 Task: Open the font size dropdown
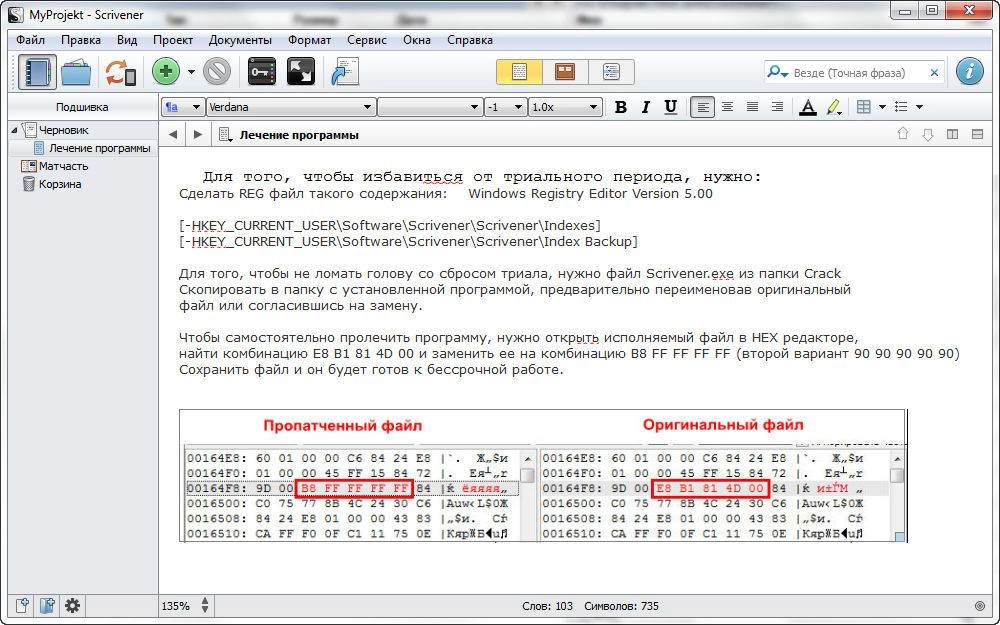click(504, 107)
